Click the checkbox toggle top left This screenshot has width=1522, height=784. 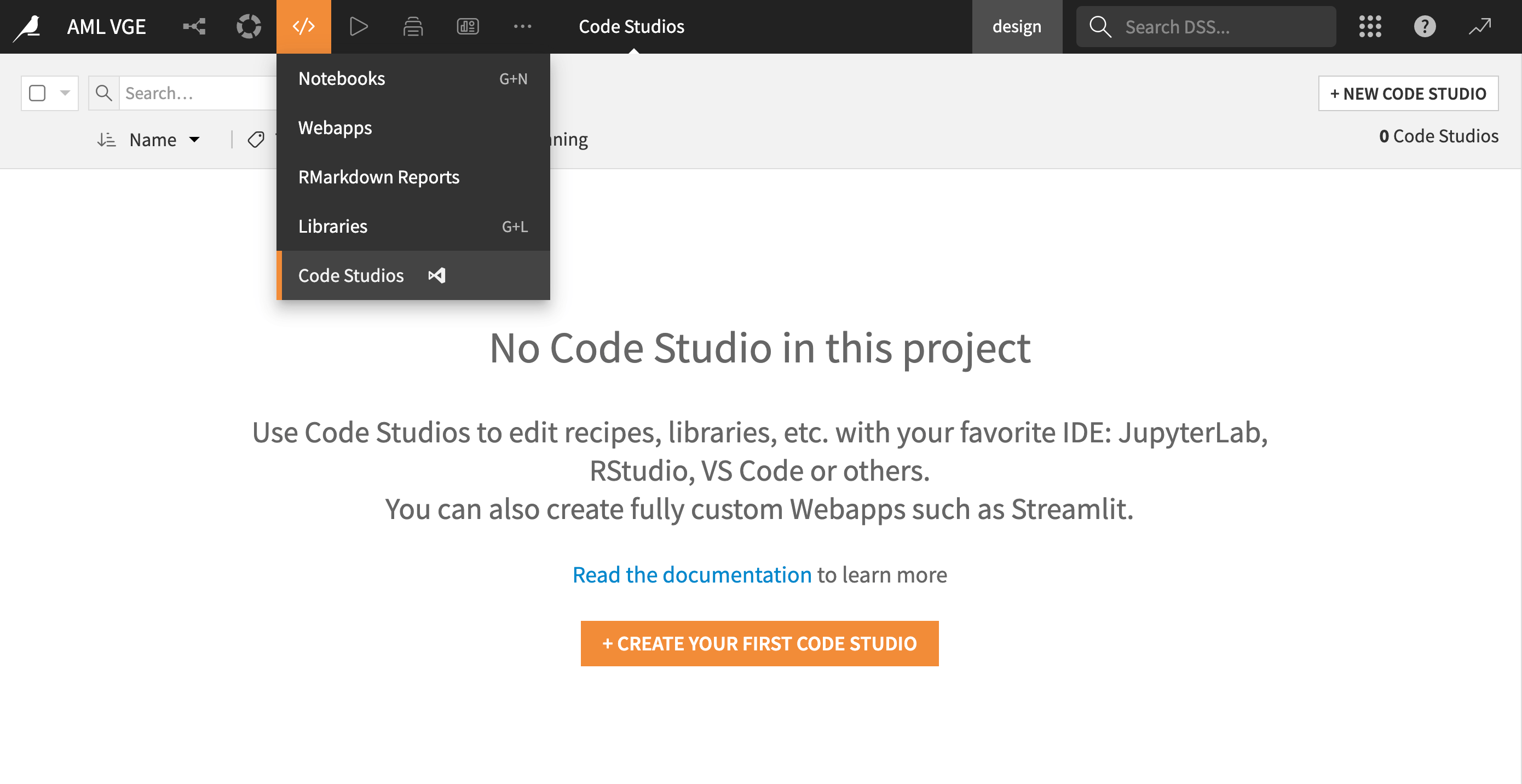tap(37, 93)
